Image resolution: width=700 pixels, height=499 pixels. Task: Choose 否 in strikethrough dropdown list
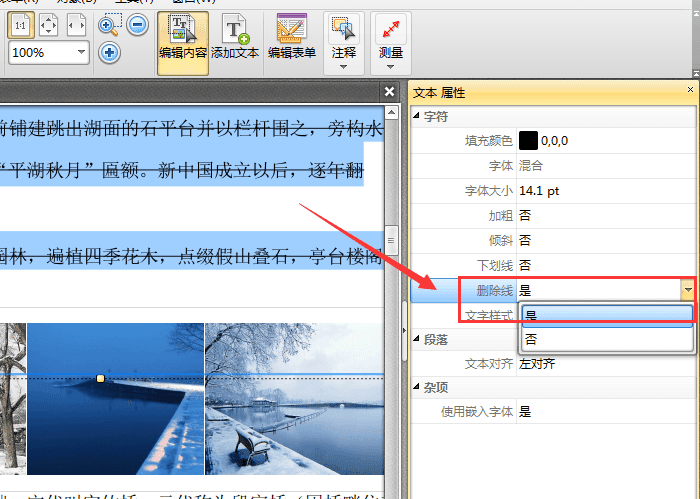pyautogui.click(x=608, y=340)
